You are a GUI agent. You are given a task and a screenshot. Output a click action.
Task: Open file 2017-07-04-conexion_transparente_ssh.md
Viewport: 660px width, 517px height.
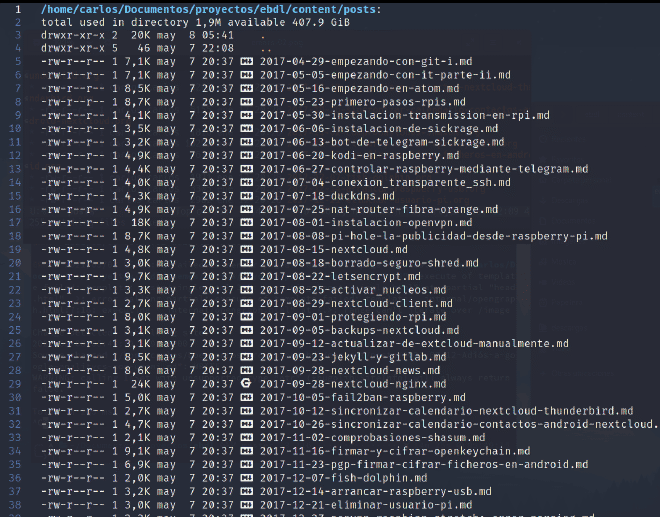pos(385,182)
